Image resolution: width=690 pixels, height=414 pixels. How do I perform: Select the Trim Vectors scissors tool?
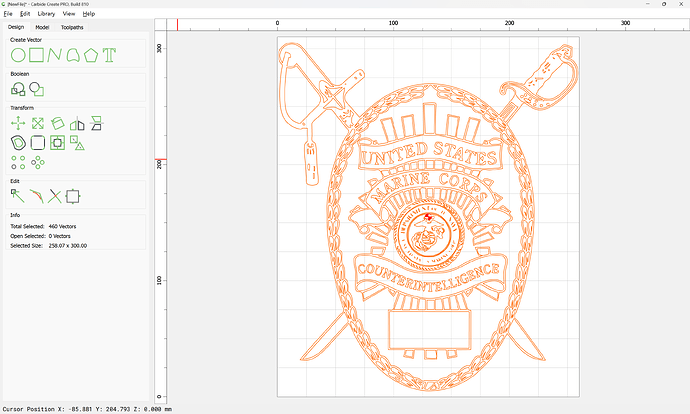point(55,196)
